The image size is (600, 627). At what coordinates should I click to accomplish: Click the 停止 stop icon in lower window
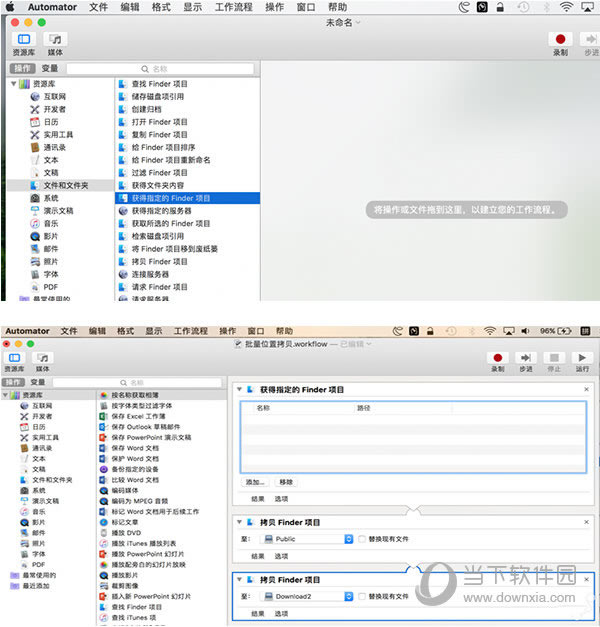[x=554, y=357]
